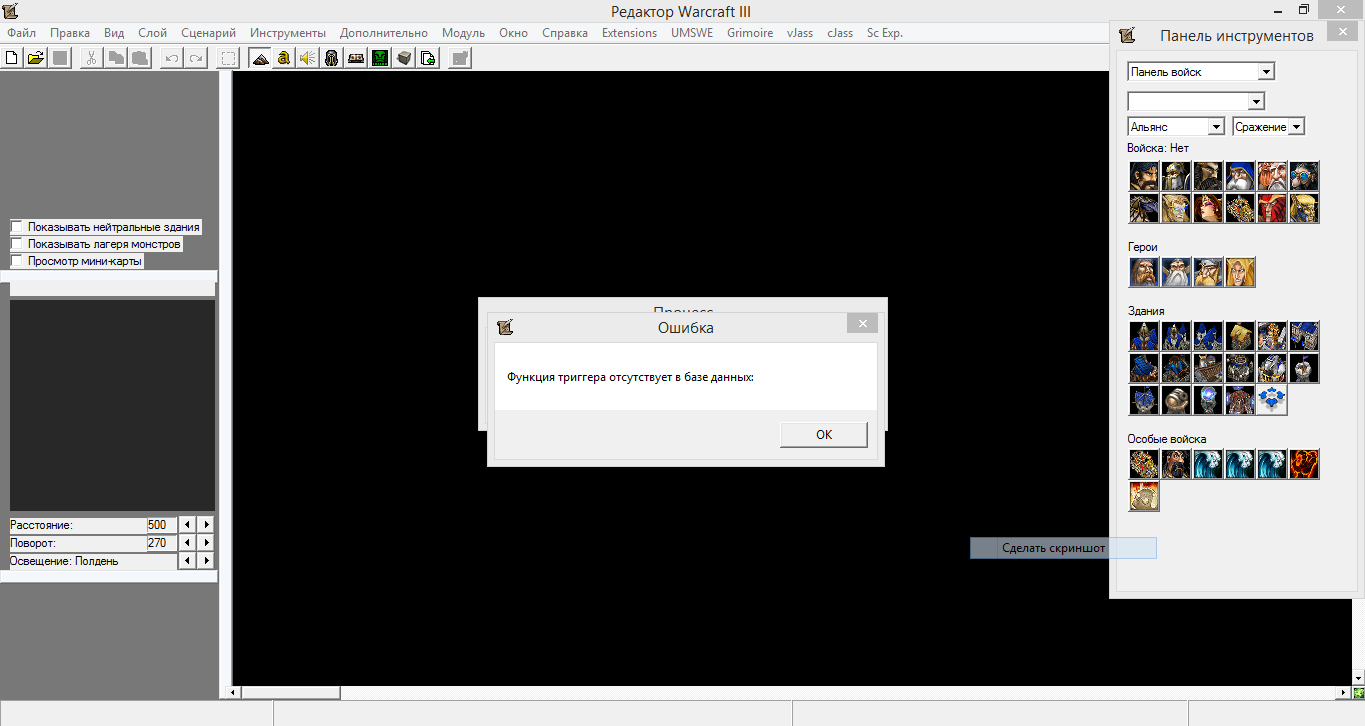1365x726 pixels.
Task: Open the Файл menu
Action: click(x=21, y=33)
